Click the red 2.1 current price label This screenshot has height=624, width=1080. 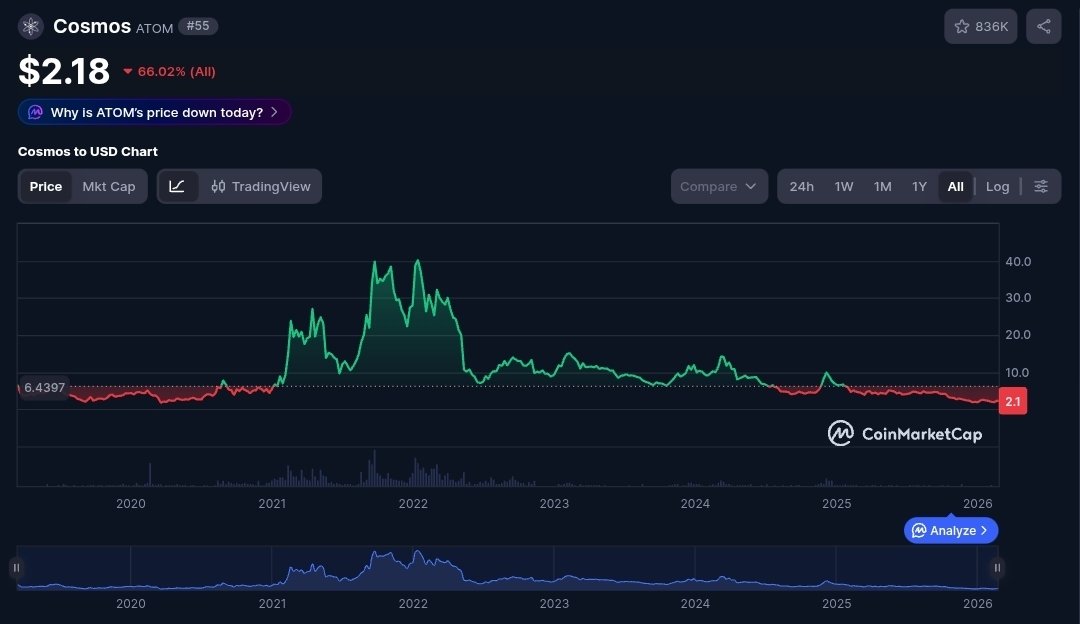tap(1012, 402)
